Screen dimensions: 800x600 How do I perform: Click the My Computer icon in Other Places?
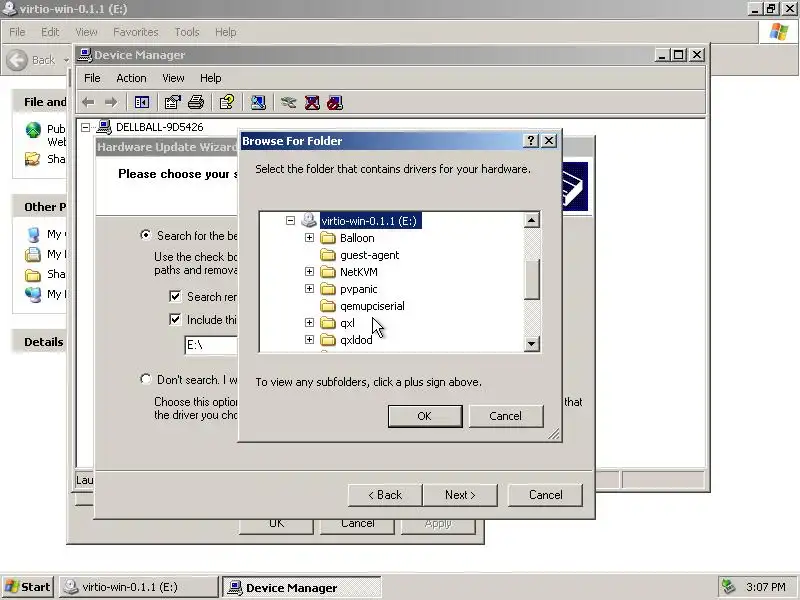[33, 234]
